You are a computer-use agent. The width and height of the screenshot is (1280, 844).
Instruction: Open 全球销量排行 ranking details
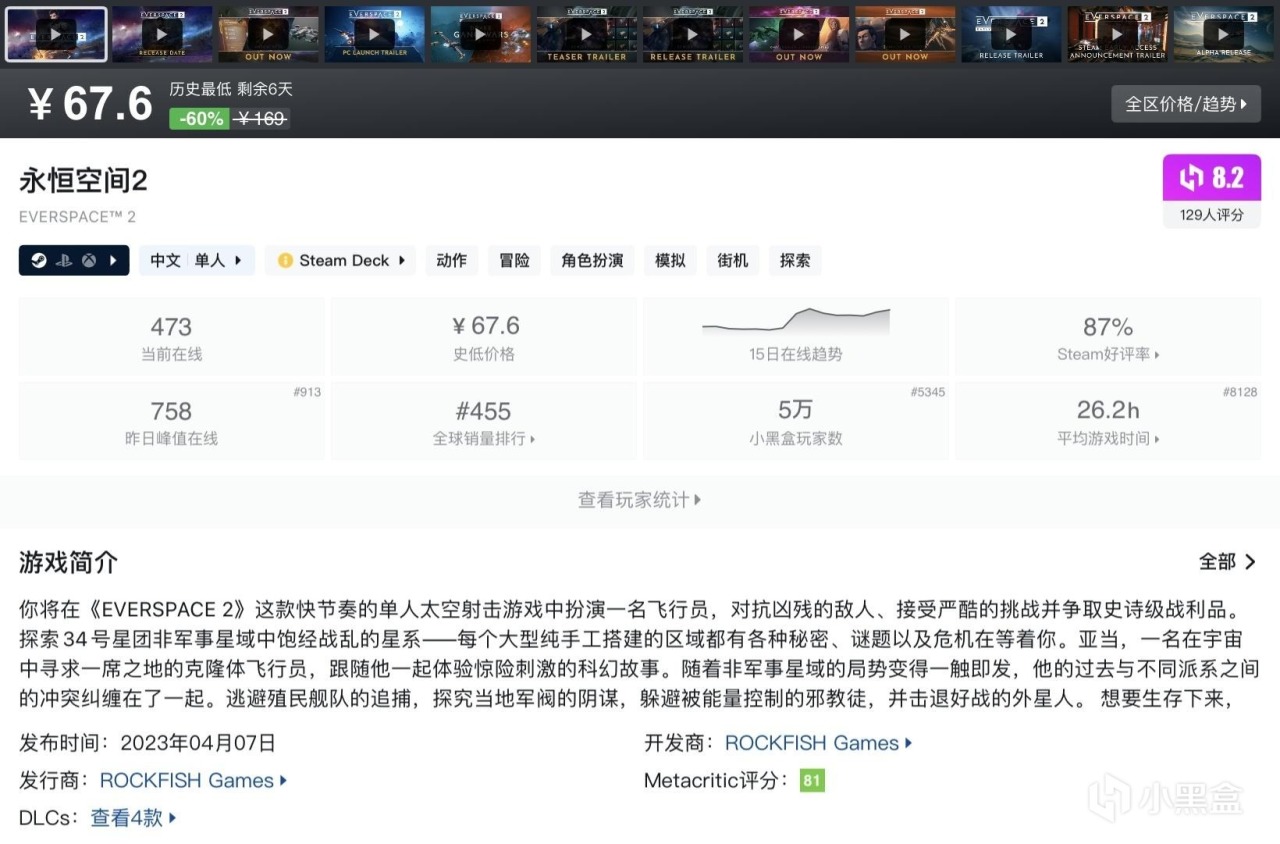(484, 438)
